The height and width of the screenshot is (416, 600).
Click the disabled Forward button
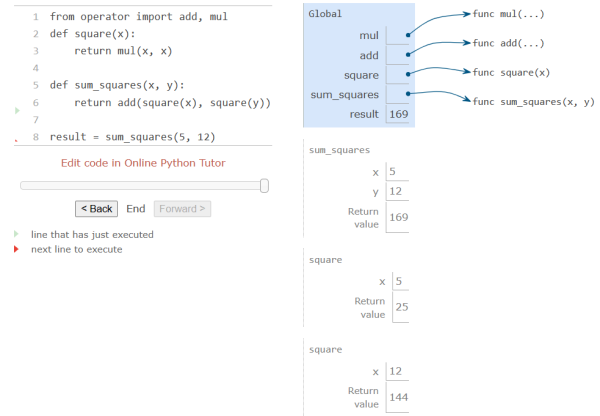click(182, 209)
